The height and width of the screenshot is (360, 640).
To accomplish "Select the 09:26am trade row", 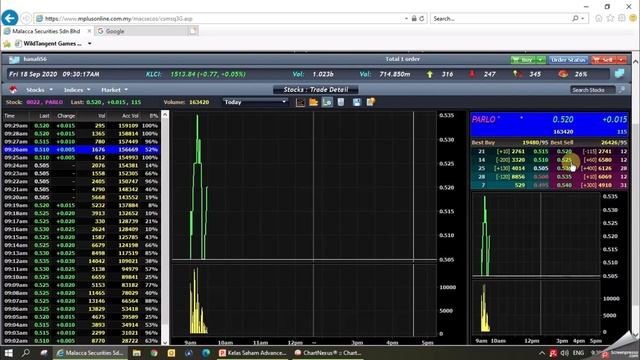I will click(81, 150).
